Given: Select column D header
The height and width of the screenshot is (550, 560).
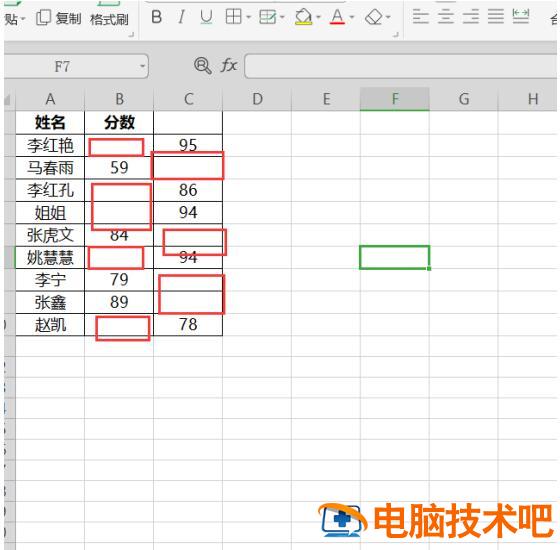Looking at the screenshot, I should click(257, 99).
